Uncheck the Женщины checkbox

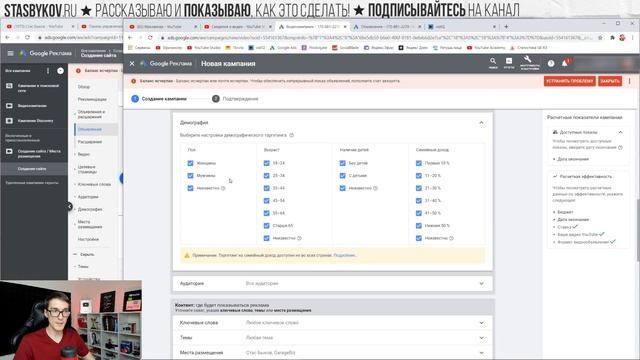pos(190,163)
